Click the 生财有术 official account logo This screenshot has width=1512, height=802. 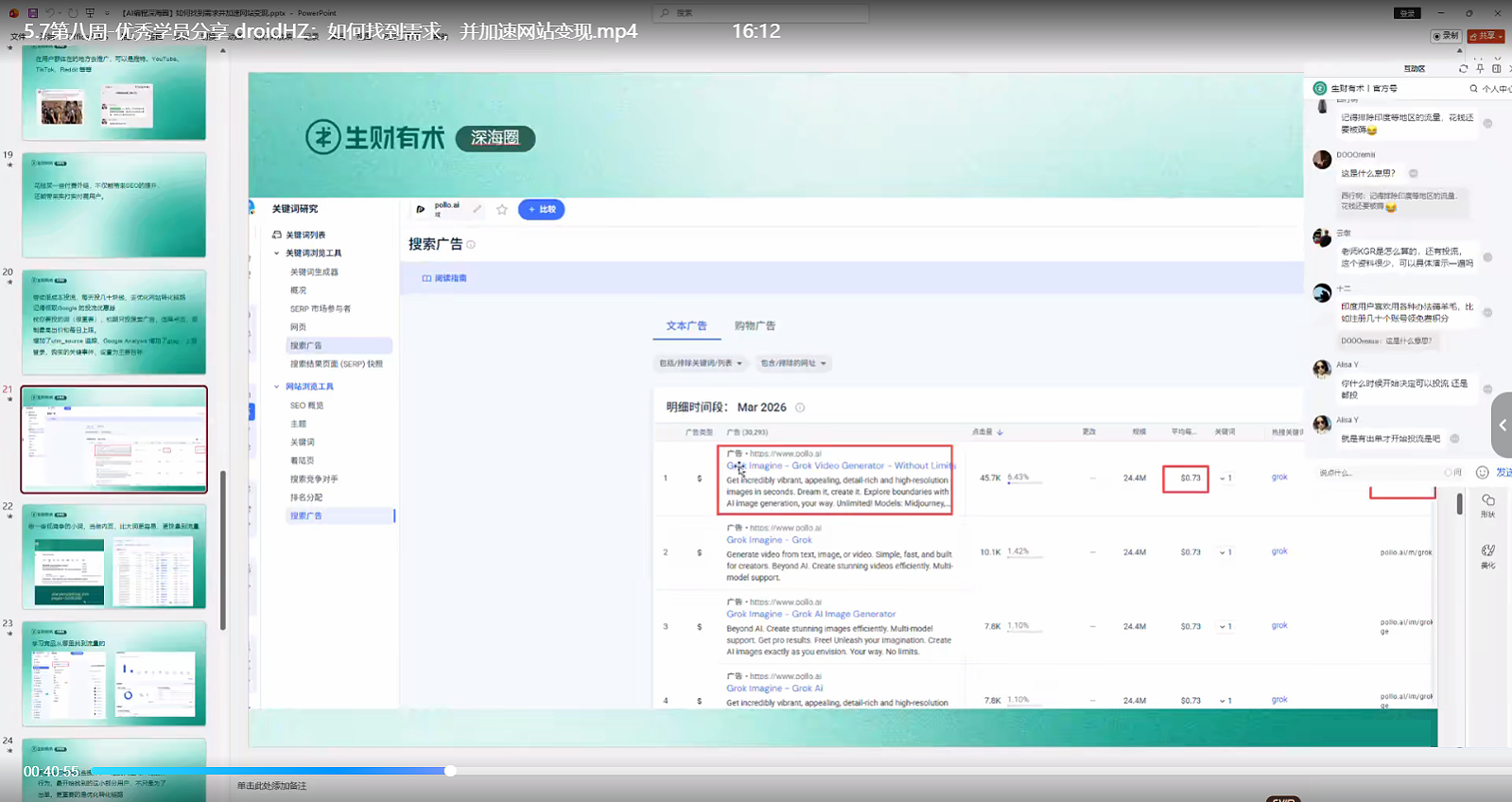click(1320, 88)
